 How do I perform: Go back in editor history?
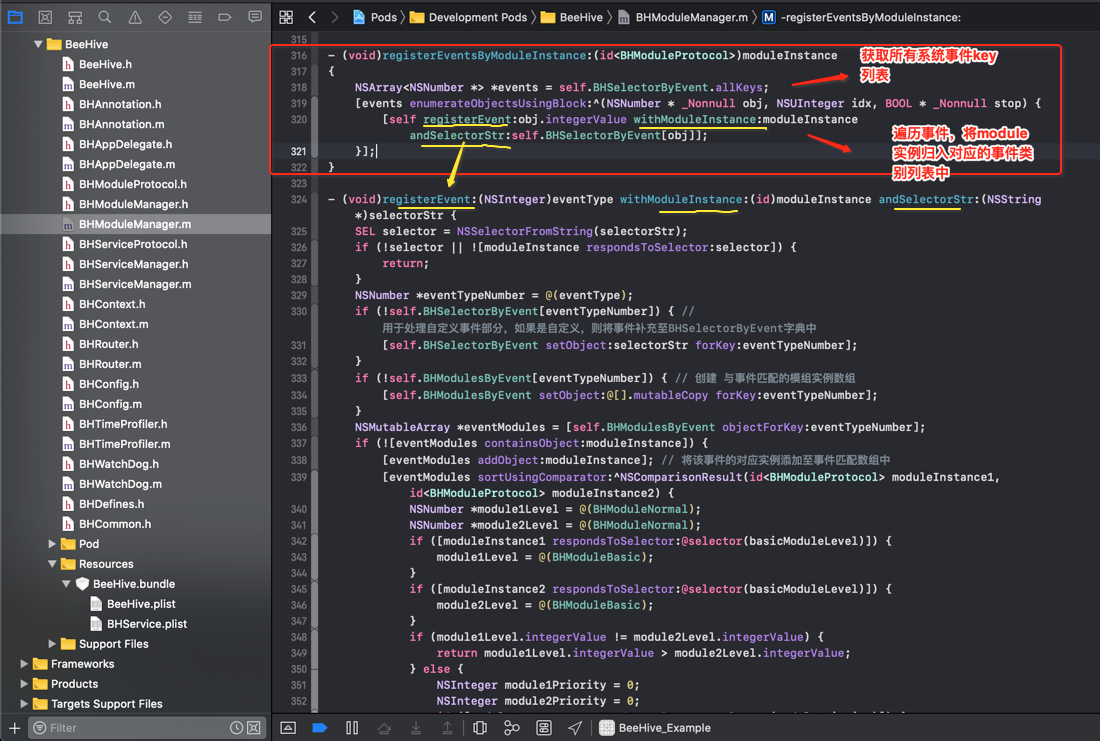coord(313,17)
